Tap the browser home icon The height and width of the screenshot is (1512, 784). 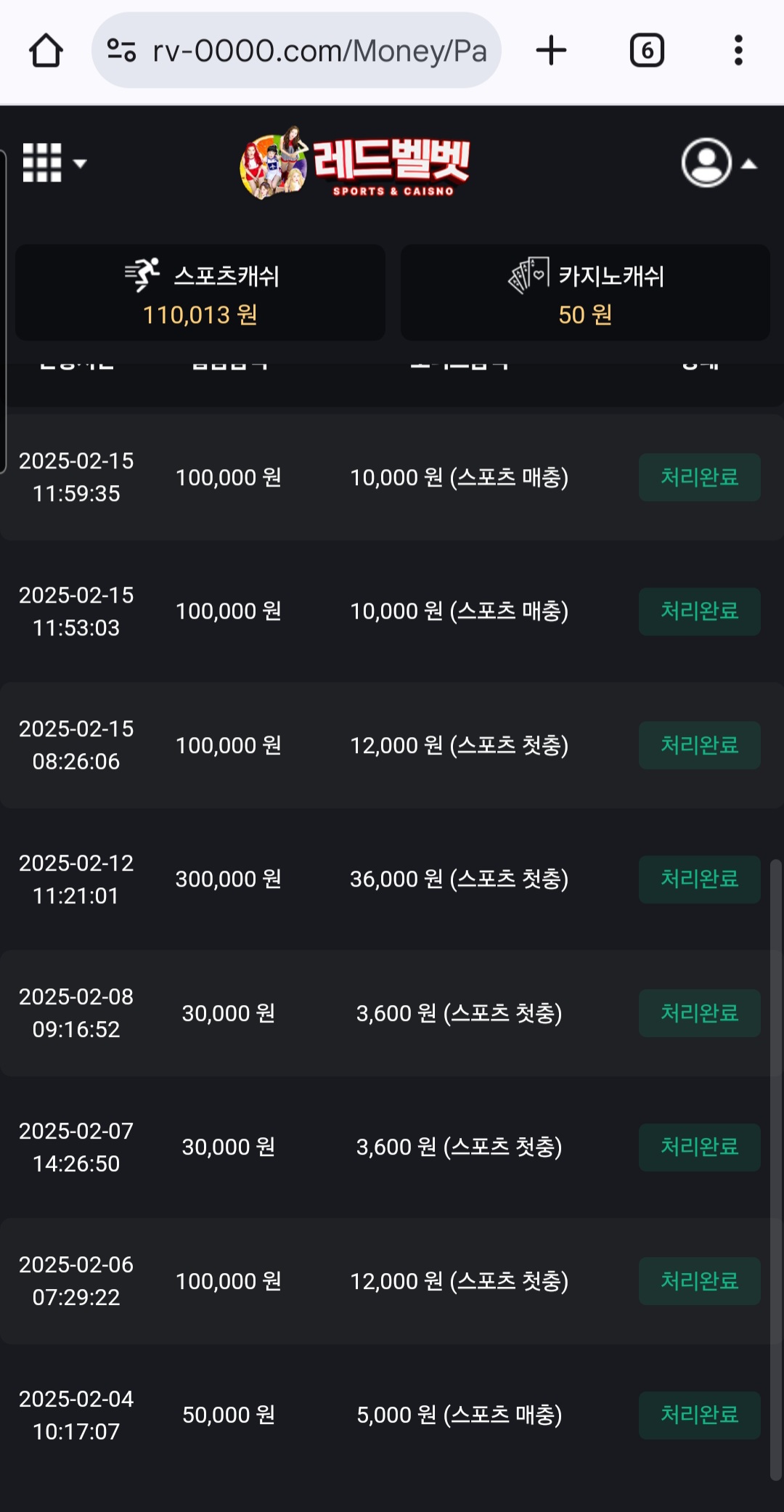click(46, 51)
